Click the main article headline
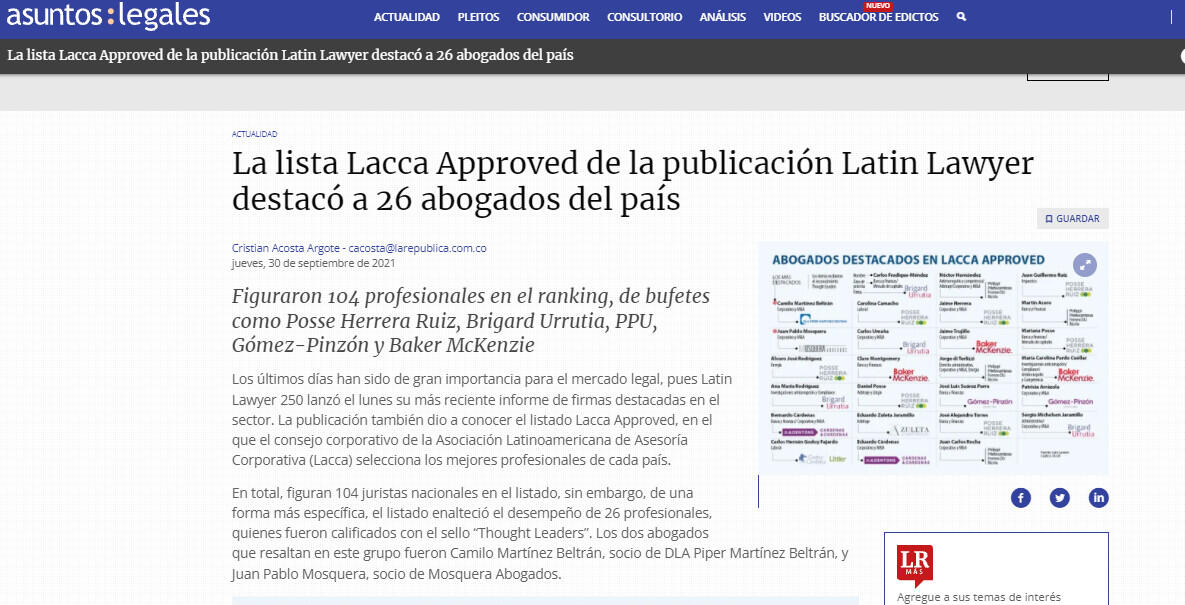This screenshot has height=605, width=1185. [632, 181]
